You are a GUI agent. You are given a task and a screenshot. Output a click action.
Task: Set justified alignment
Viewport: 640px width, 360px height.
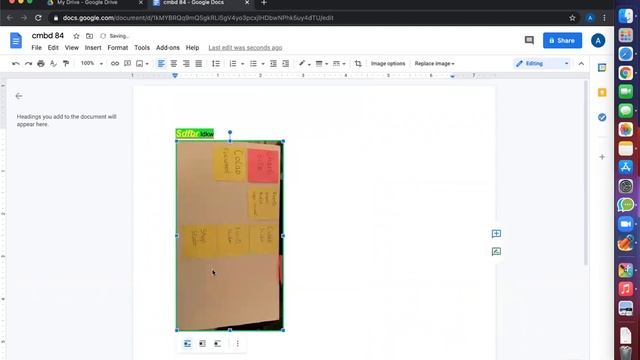[x=199, y=64]
